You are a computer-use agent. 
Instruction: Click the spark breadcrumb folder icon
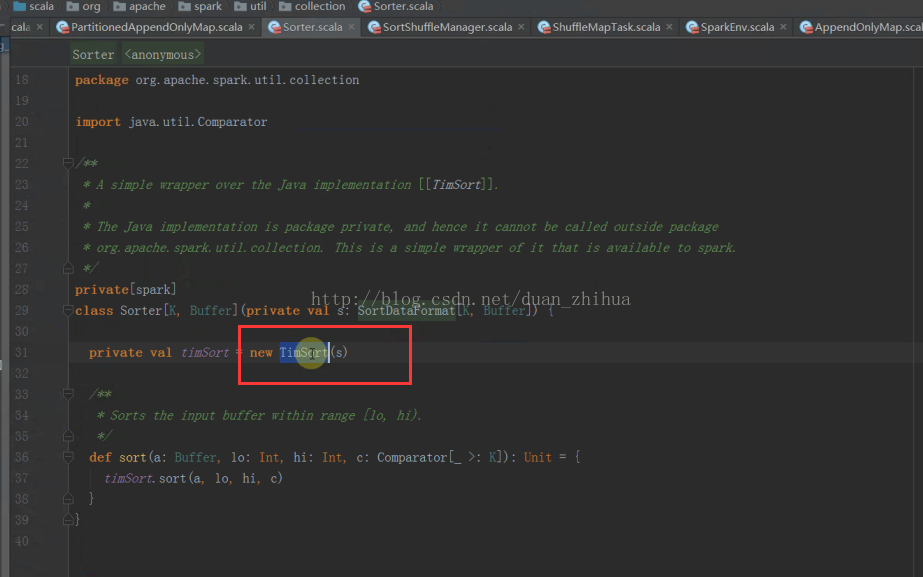[x=184, y=6]
